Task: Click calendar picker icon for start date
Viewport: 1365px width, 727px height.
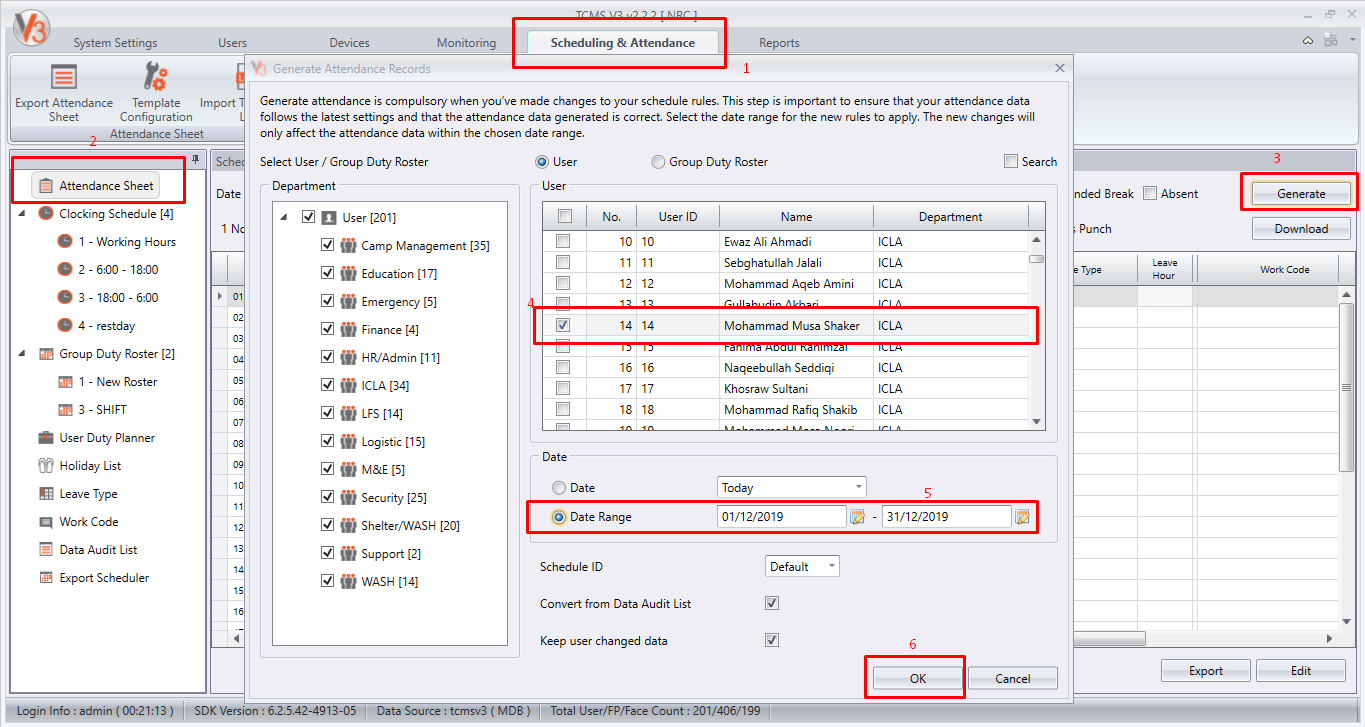Action: click(857, 517)
